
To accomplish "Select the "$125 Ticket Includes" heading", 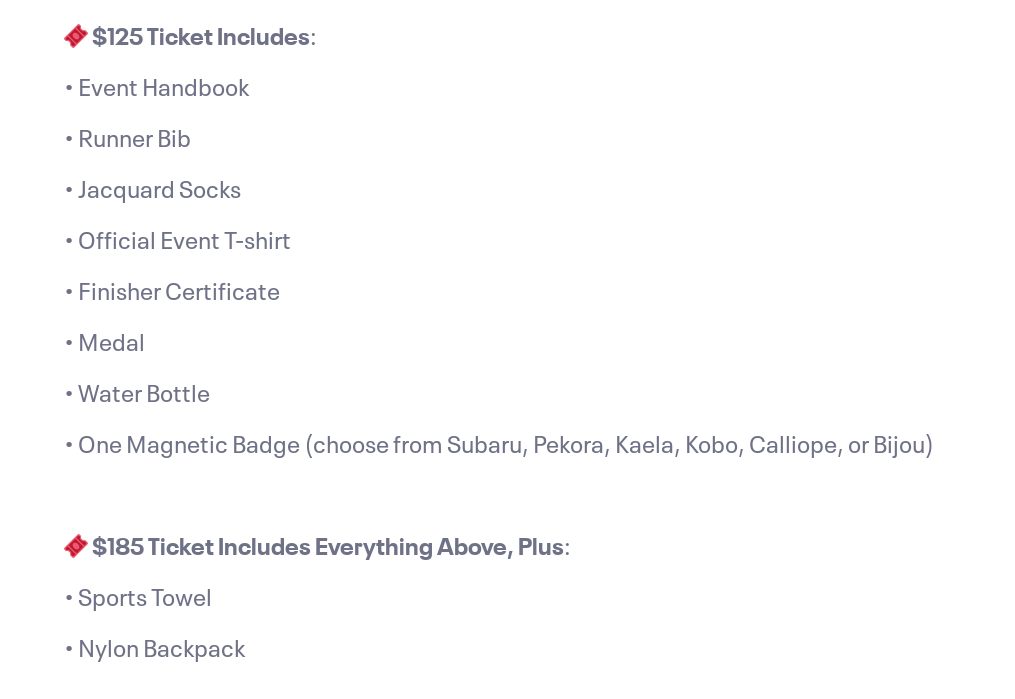I will pos(201,37).
